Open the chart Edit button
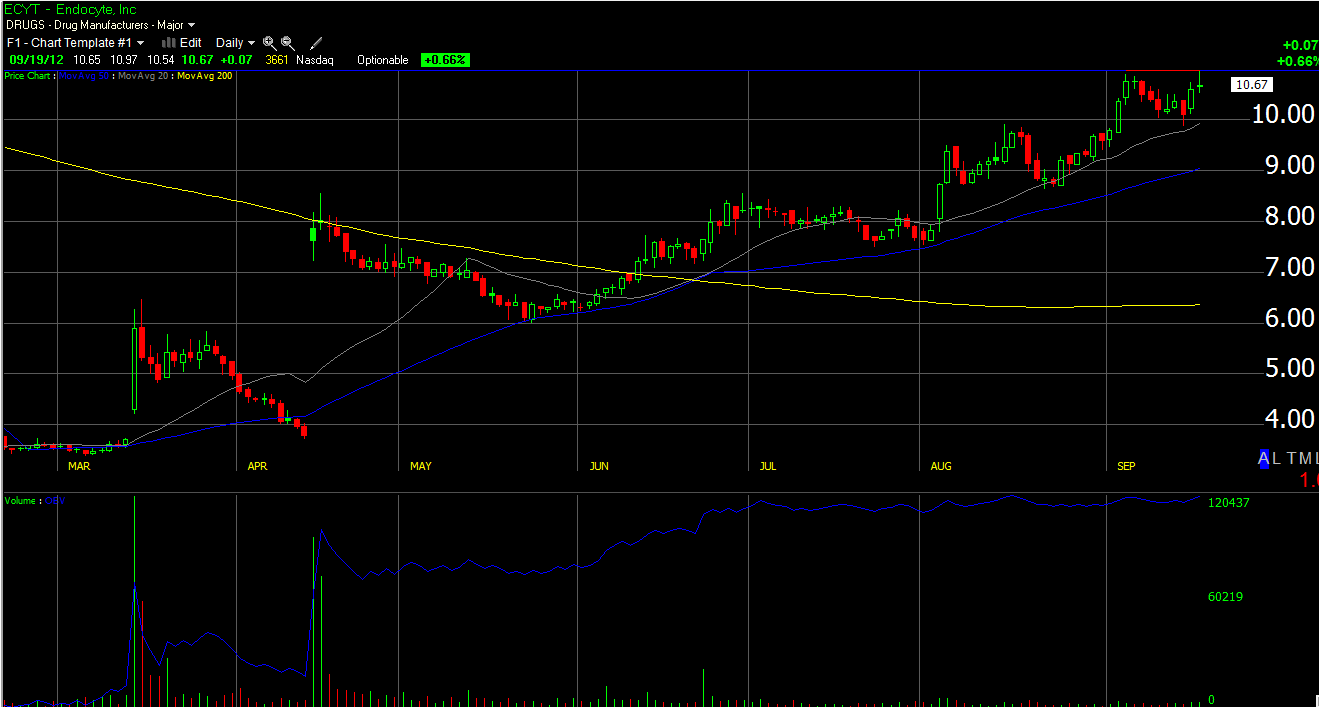1319x707 pixels. [182, 43]
